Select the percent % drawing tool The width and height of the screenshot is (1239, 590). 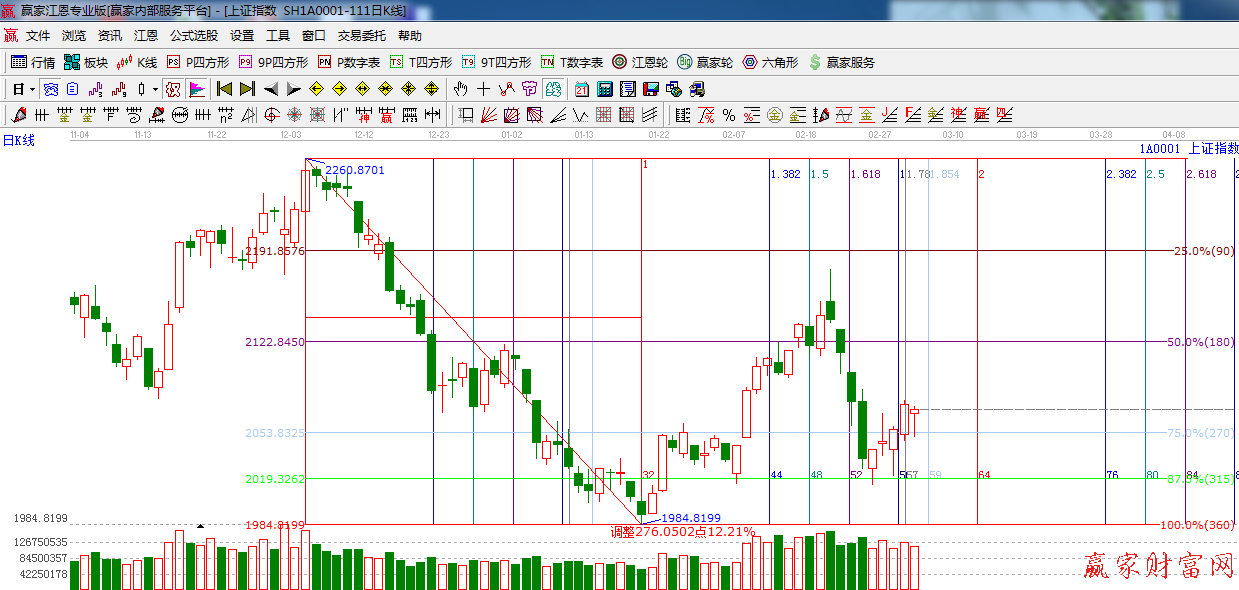[729, 115]
